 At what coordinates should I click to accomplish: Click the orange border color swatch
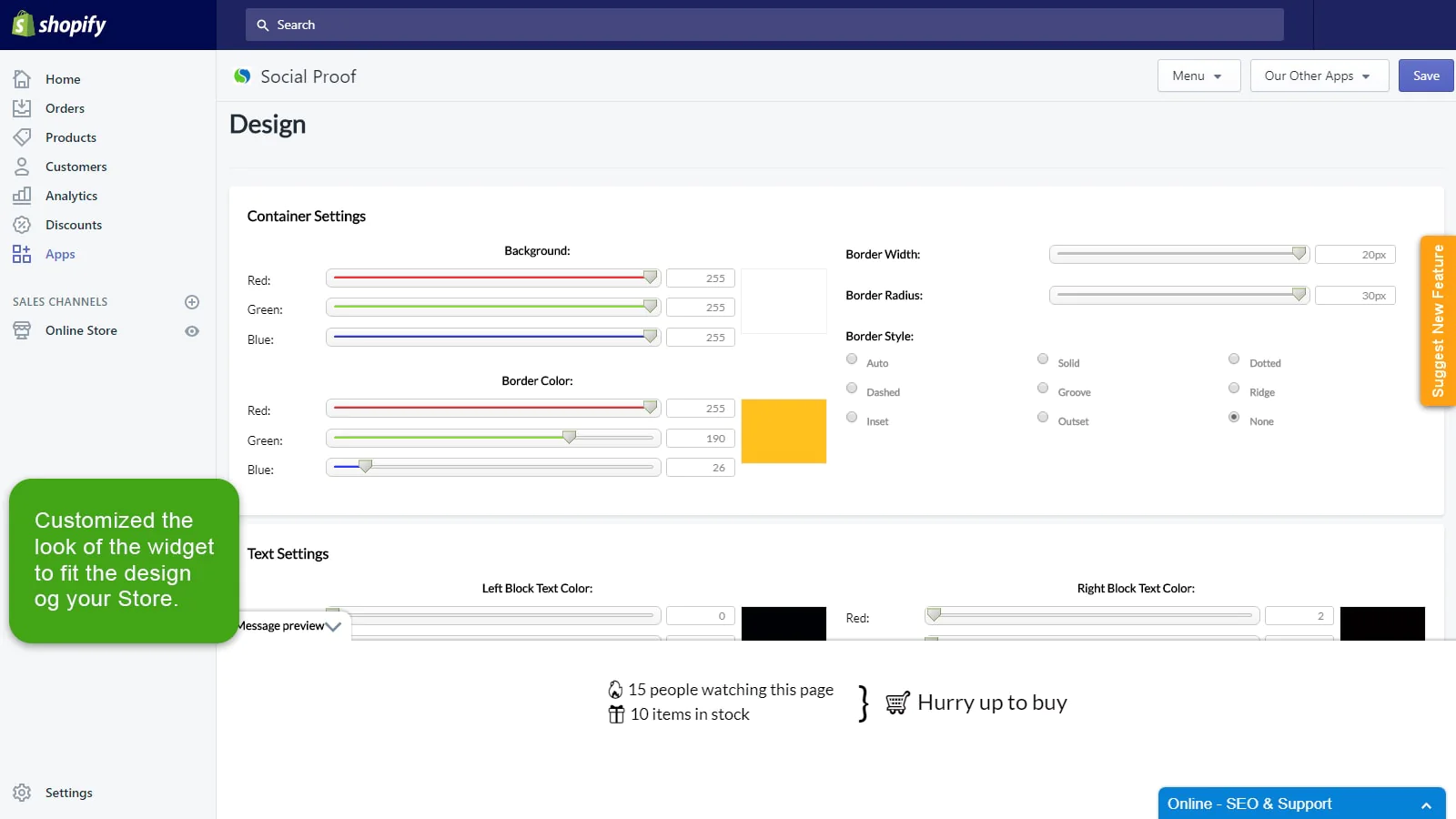[x=784, y=431]
